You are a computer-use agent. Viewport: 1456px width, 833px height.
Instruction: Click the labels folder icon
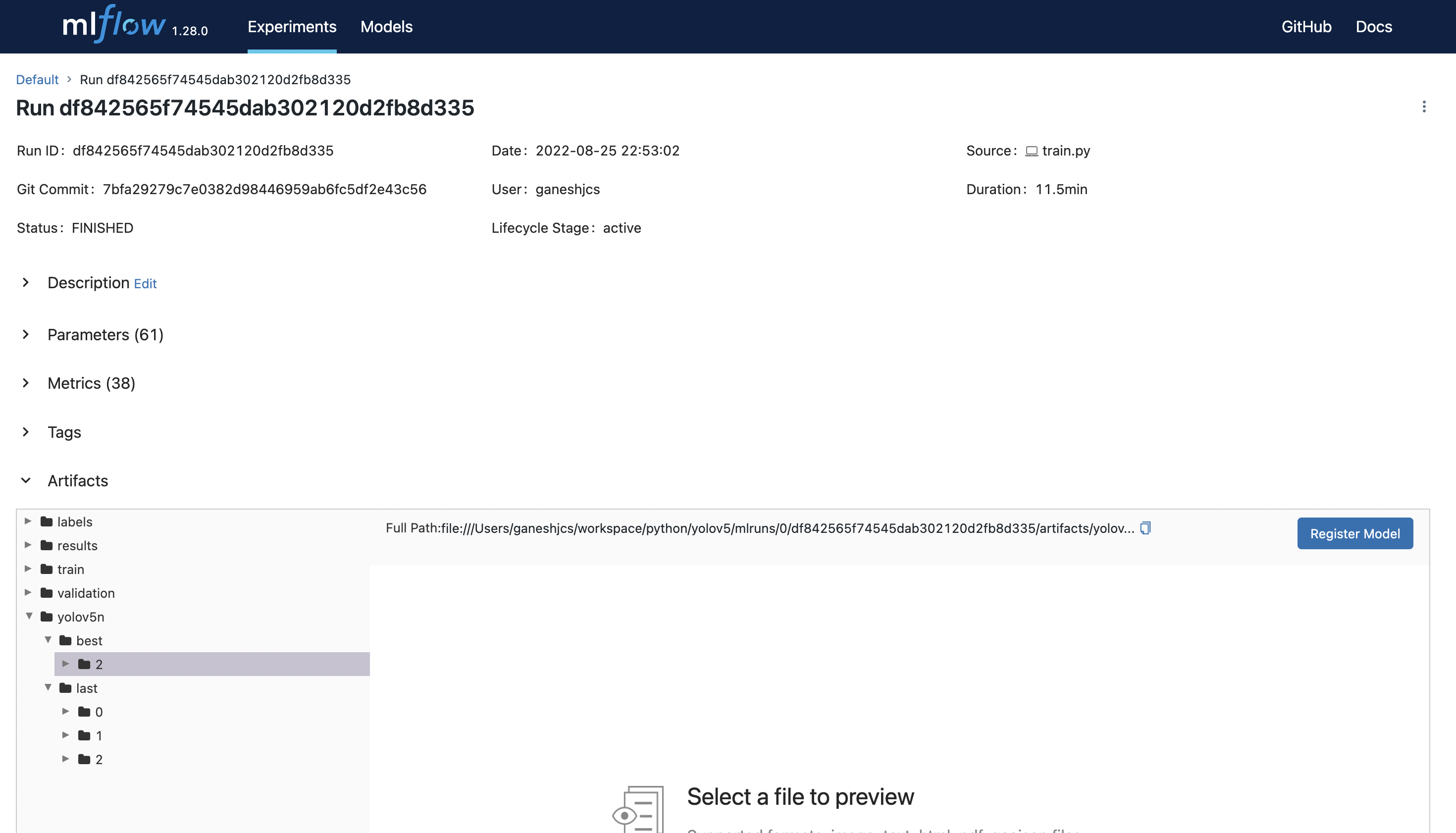(x=47, y=521)
